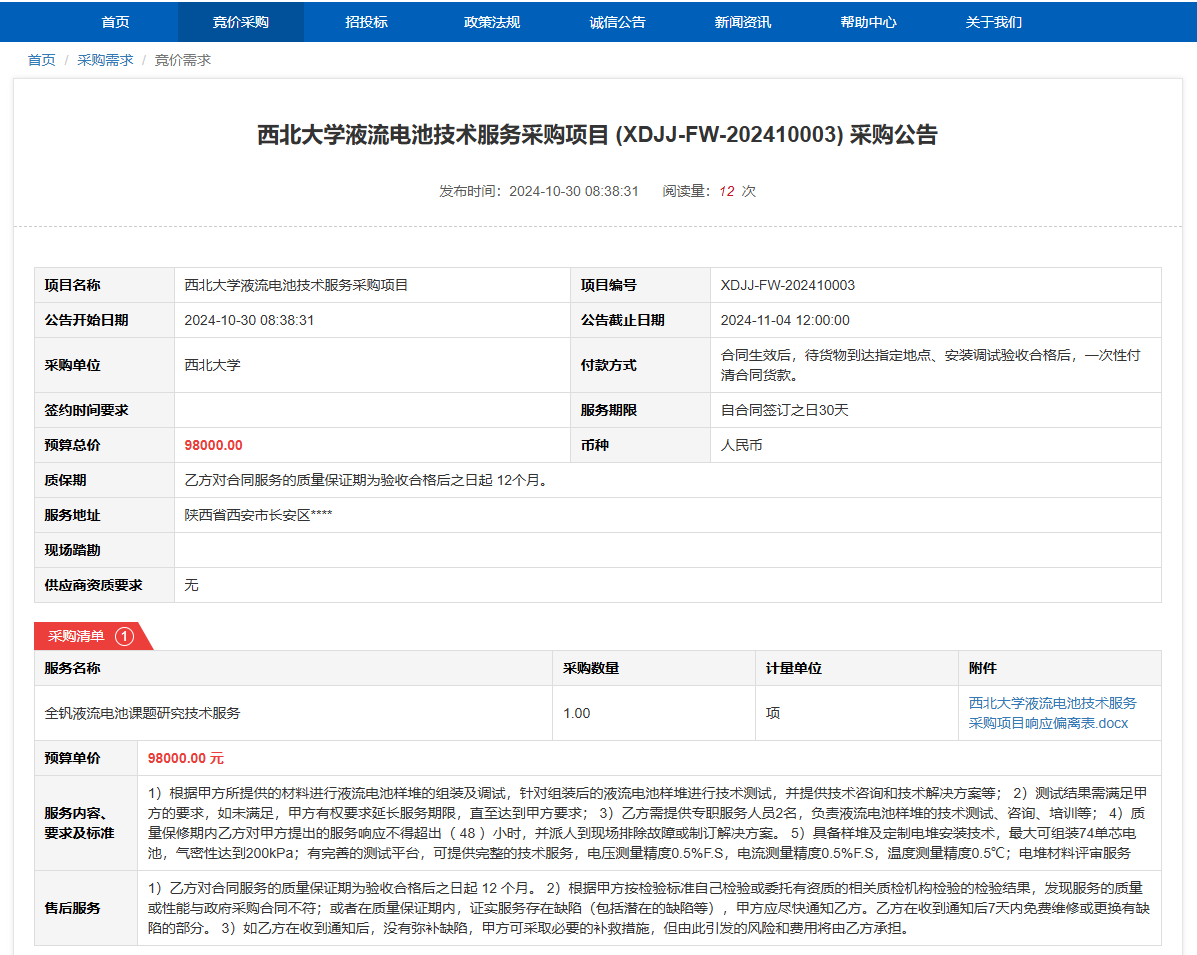Click the 预算单价 amount 98000.00 元
The height and width of the screenshot is (955, 1197).
[x=186, y=758]
